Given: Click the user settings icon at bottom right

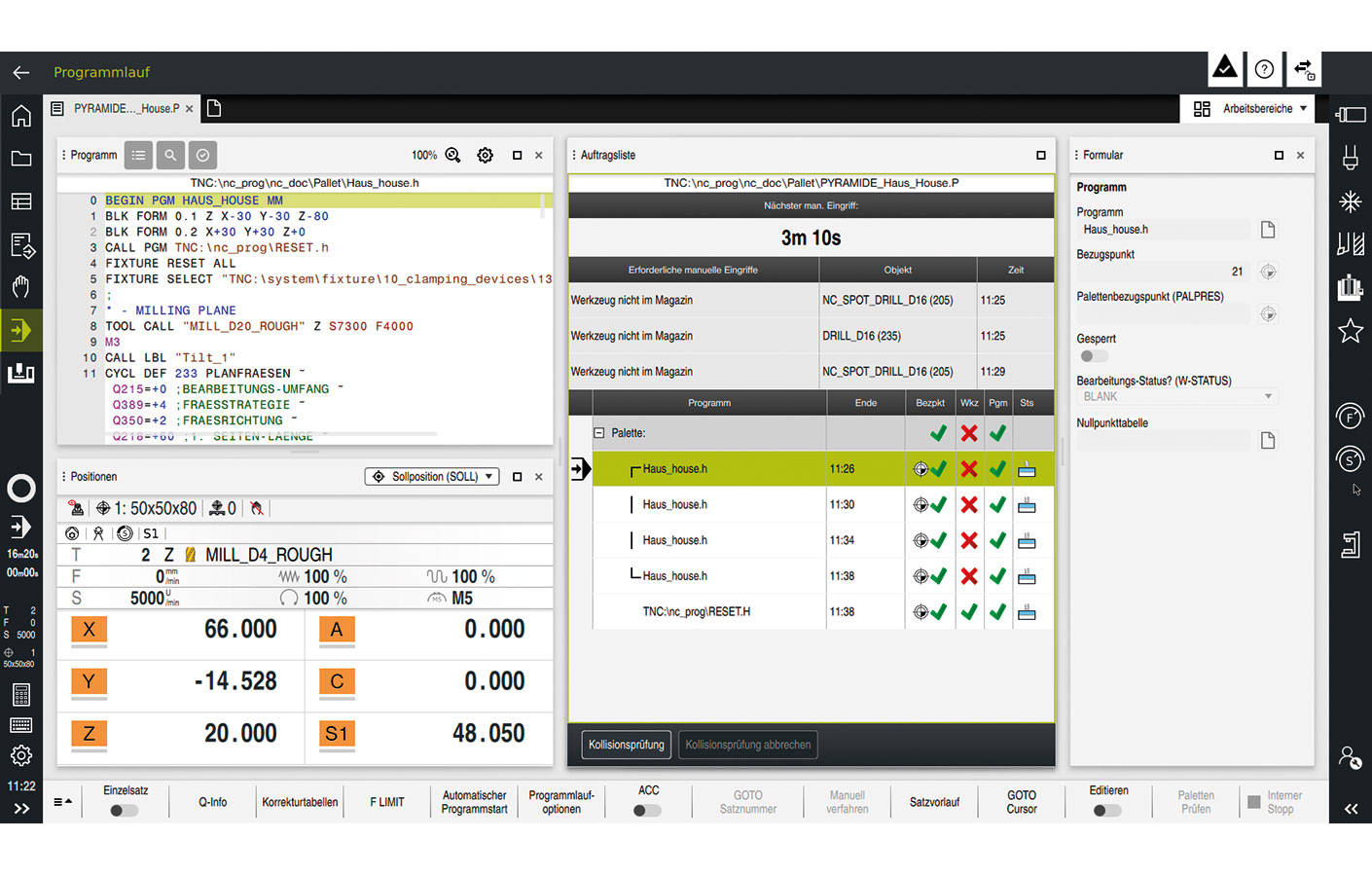Looking at the screenshot, I should coord(1351,757).
